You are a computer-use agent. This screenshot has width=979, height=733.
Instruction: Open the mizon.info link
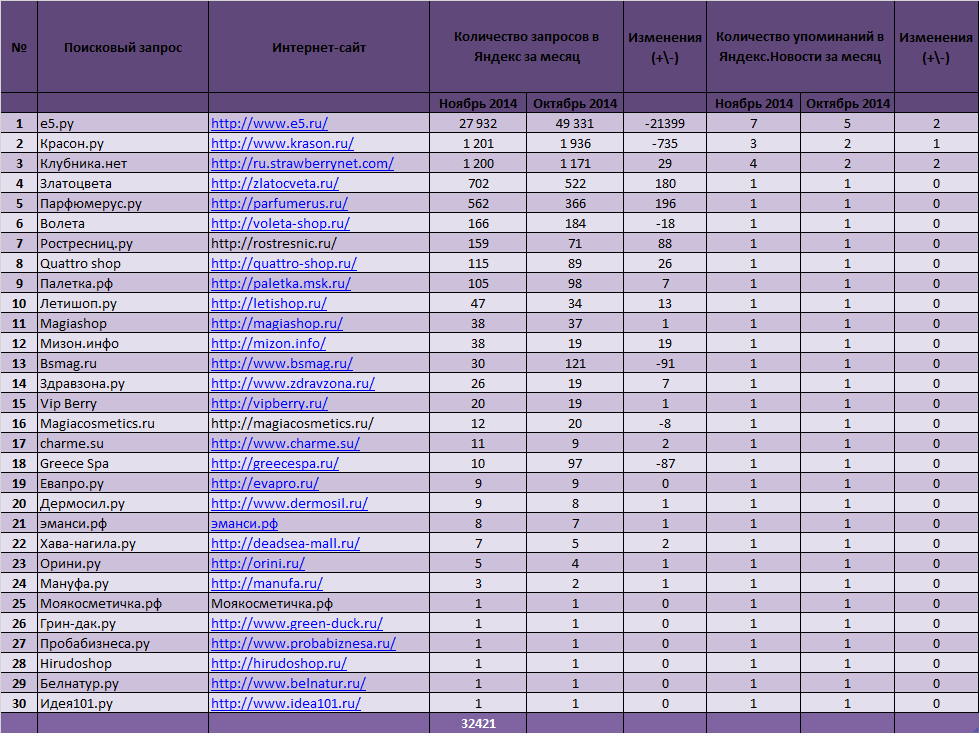pyautogui.click(x=268, y=343)
